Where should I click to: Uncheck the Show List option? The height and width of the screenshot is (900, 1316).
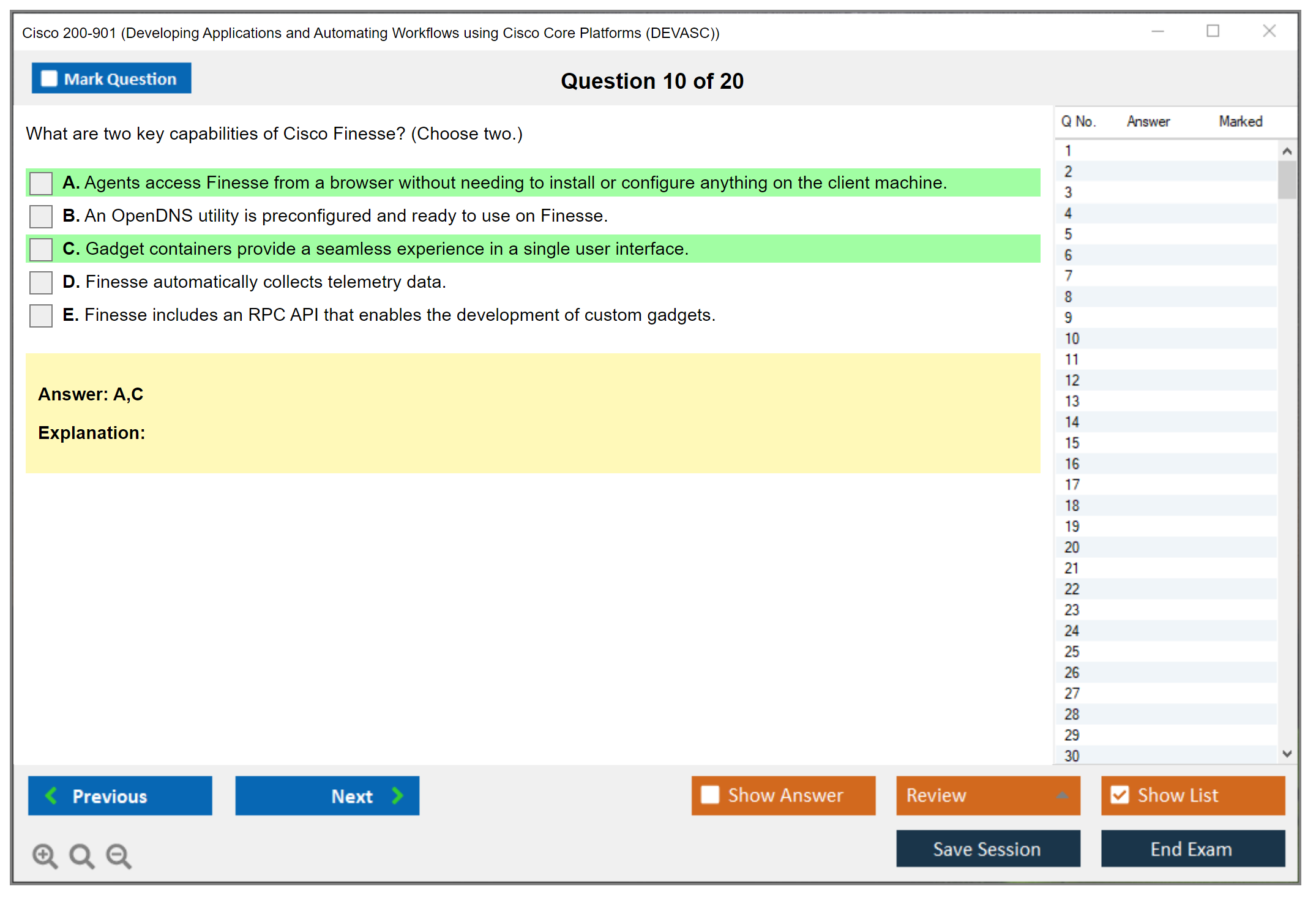pos(1120,795)
